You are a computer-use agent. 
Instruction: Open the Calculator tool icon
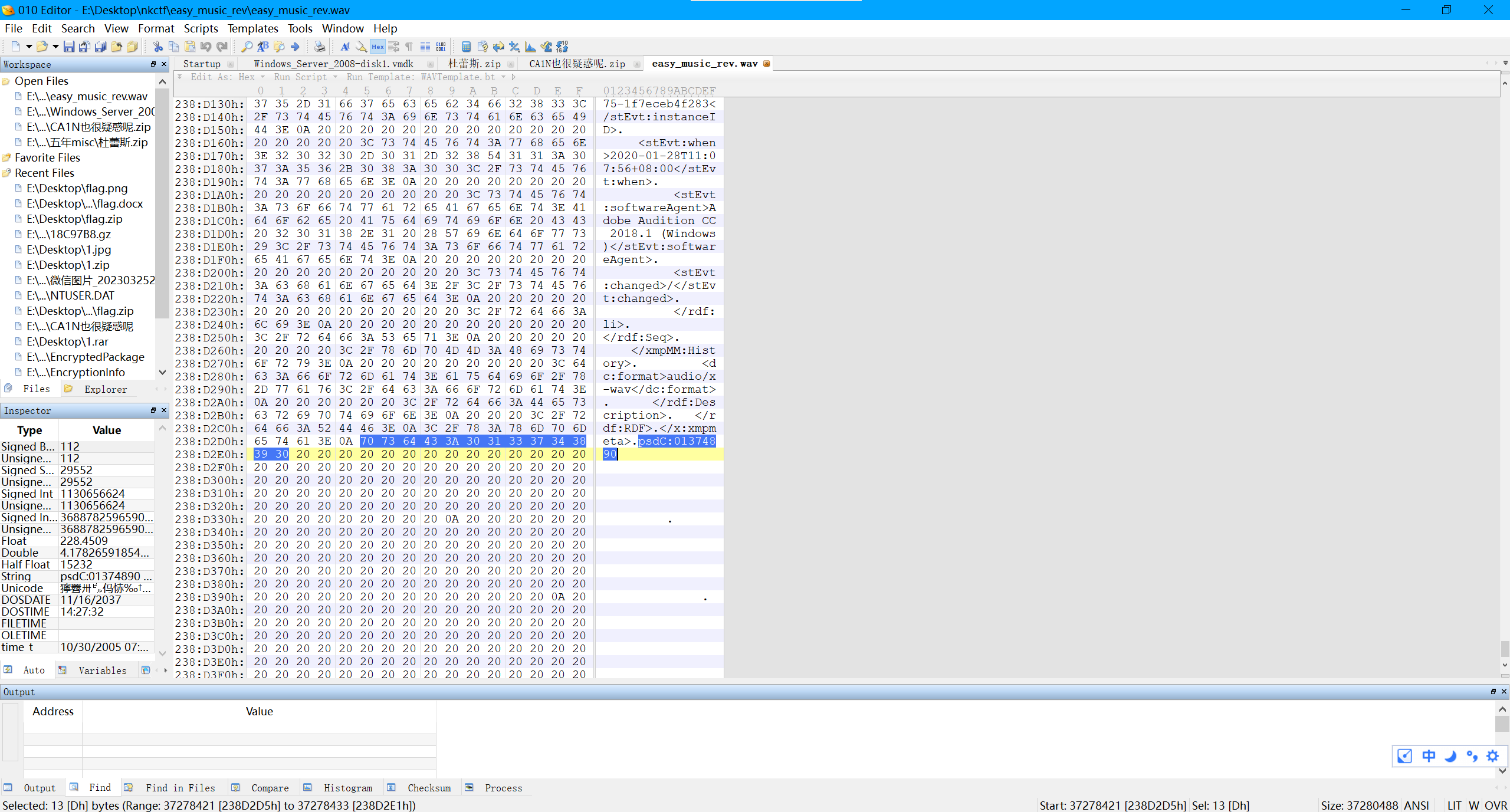[x=466, y=47]
